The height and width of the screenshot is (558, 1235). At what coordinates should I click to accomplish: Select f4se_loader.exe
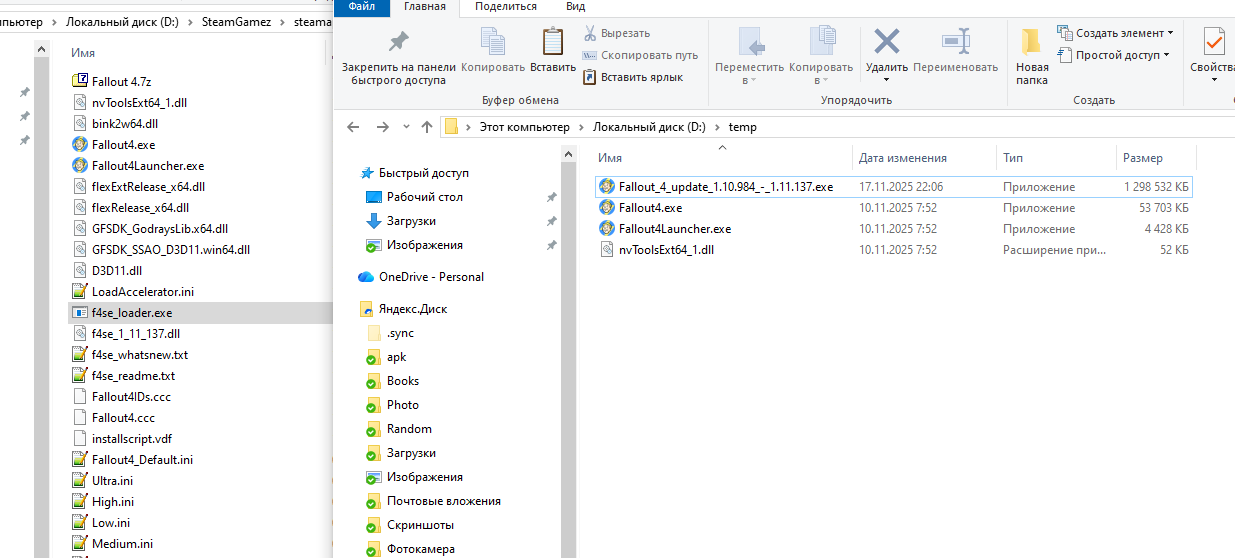coord(200,313)
